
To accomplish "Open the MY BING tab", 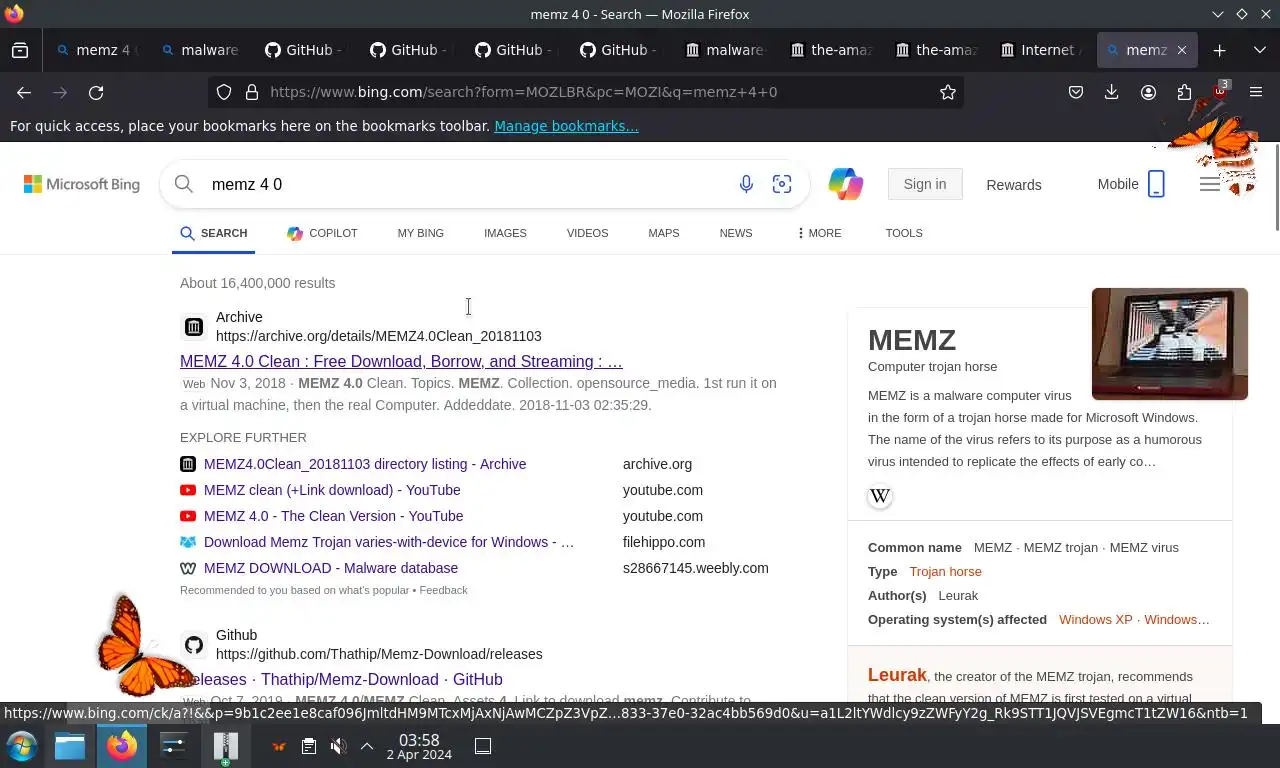I will click(x=420, y=233).
